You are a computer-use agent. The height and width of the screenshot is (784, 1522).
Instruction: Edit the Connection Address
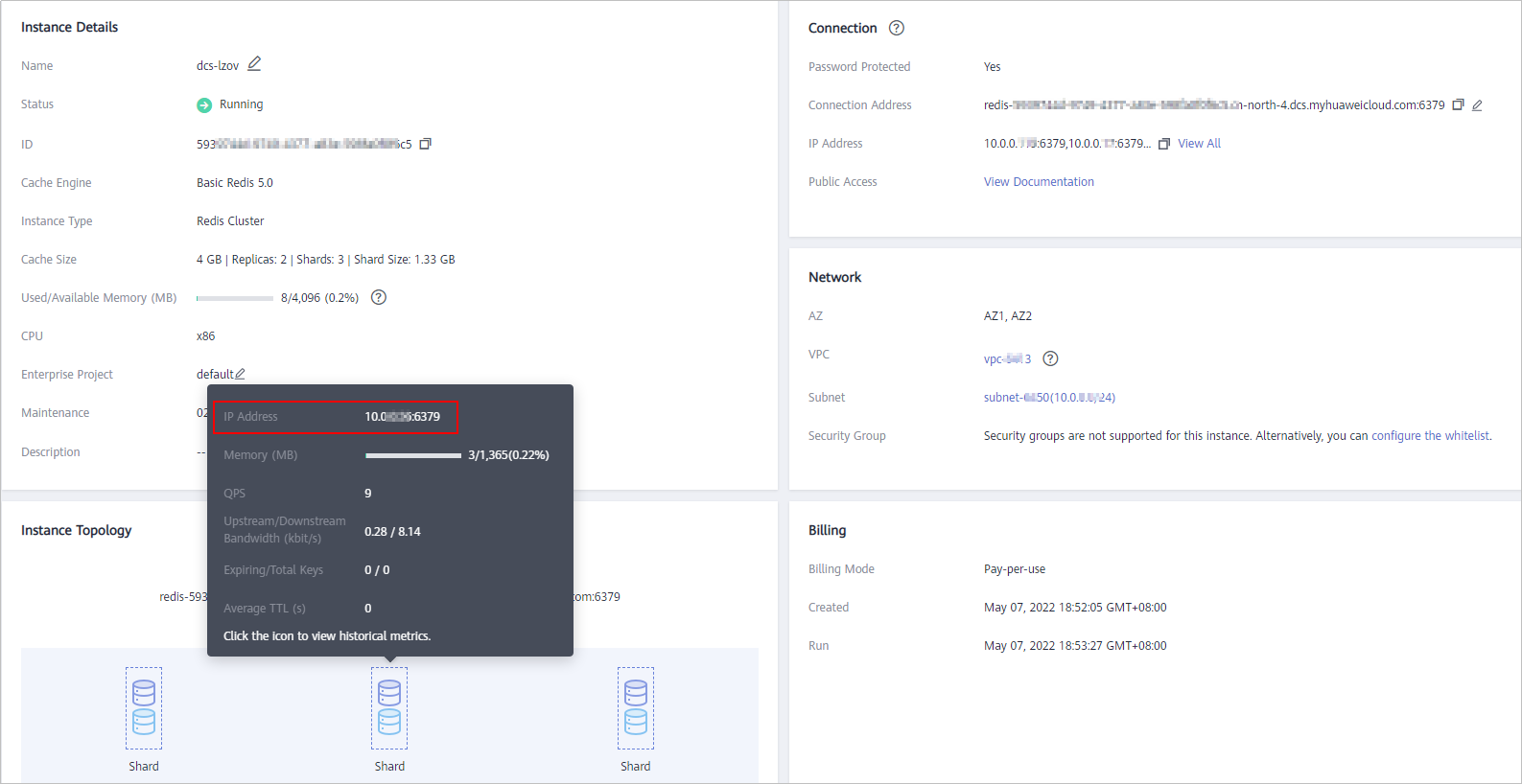click(1477, 105)
